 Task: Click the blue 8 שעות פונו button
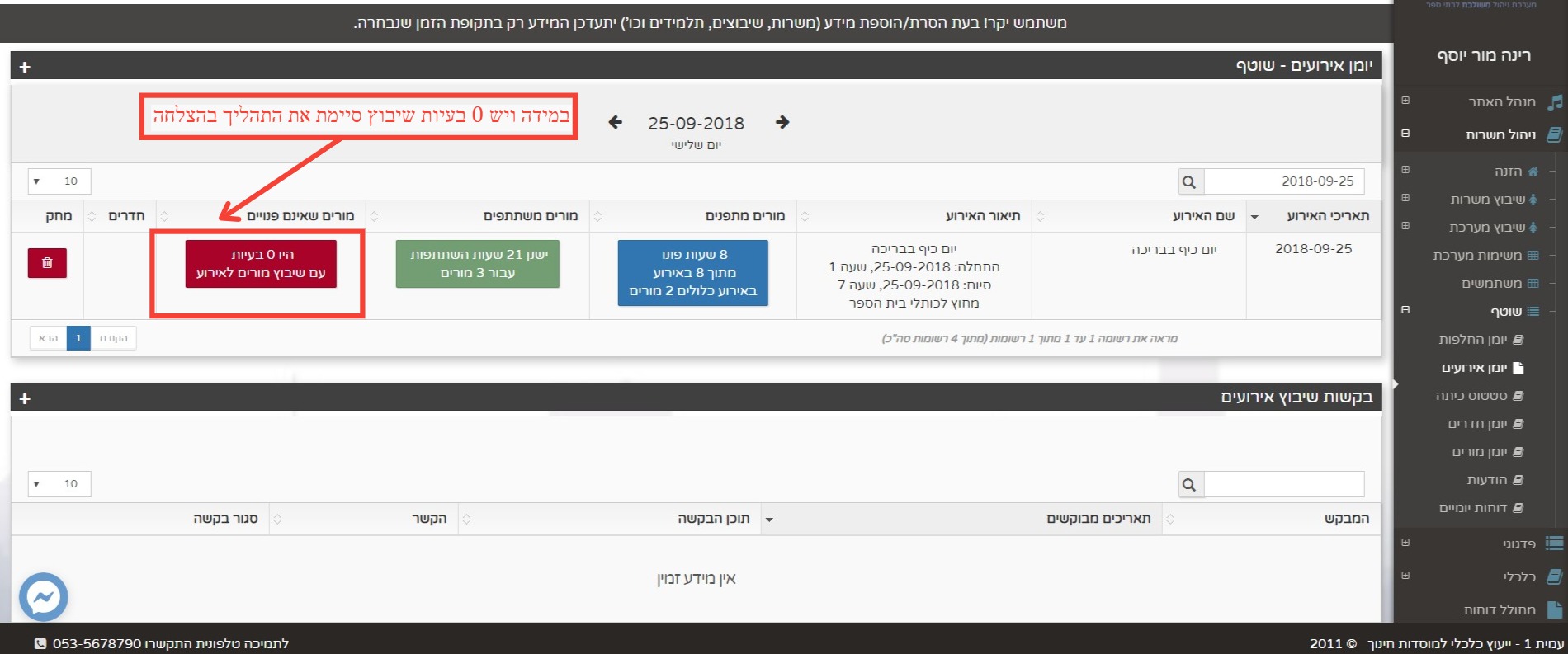[x=693, y=273]
